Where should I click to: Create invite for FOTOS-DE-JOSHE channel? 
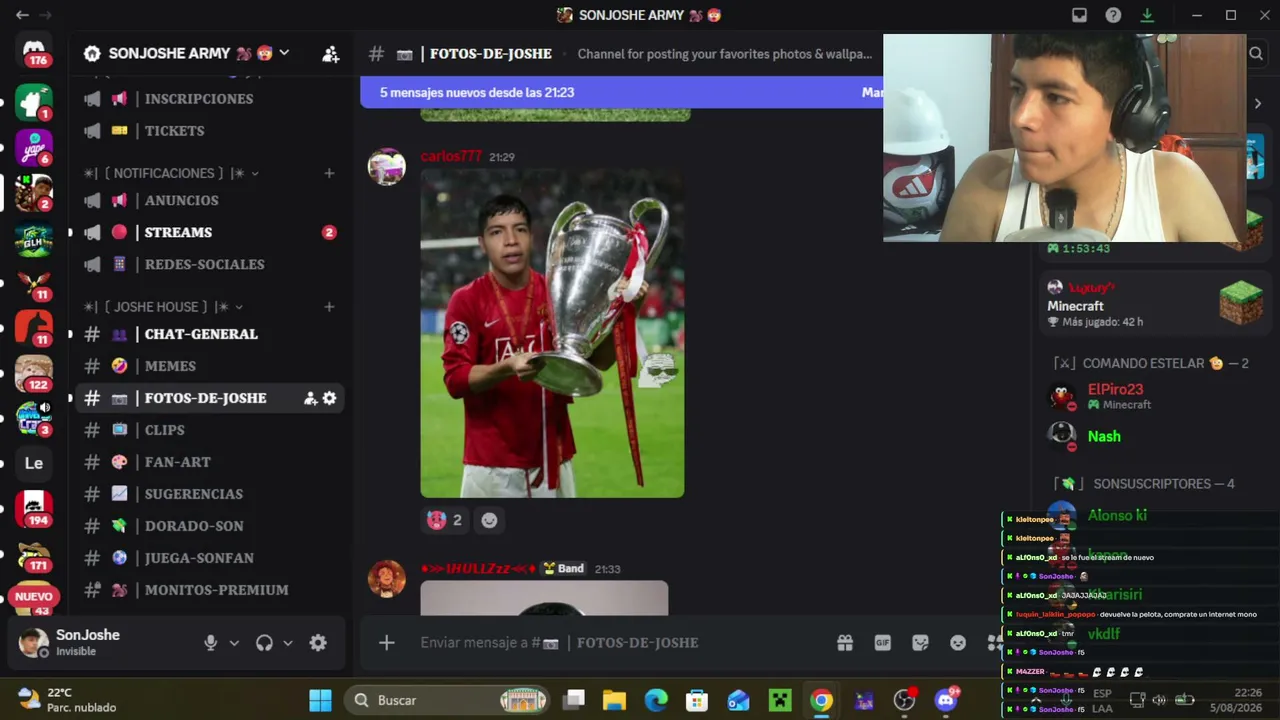[x=310, y=398]
